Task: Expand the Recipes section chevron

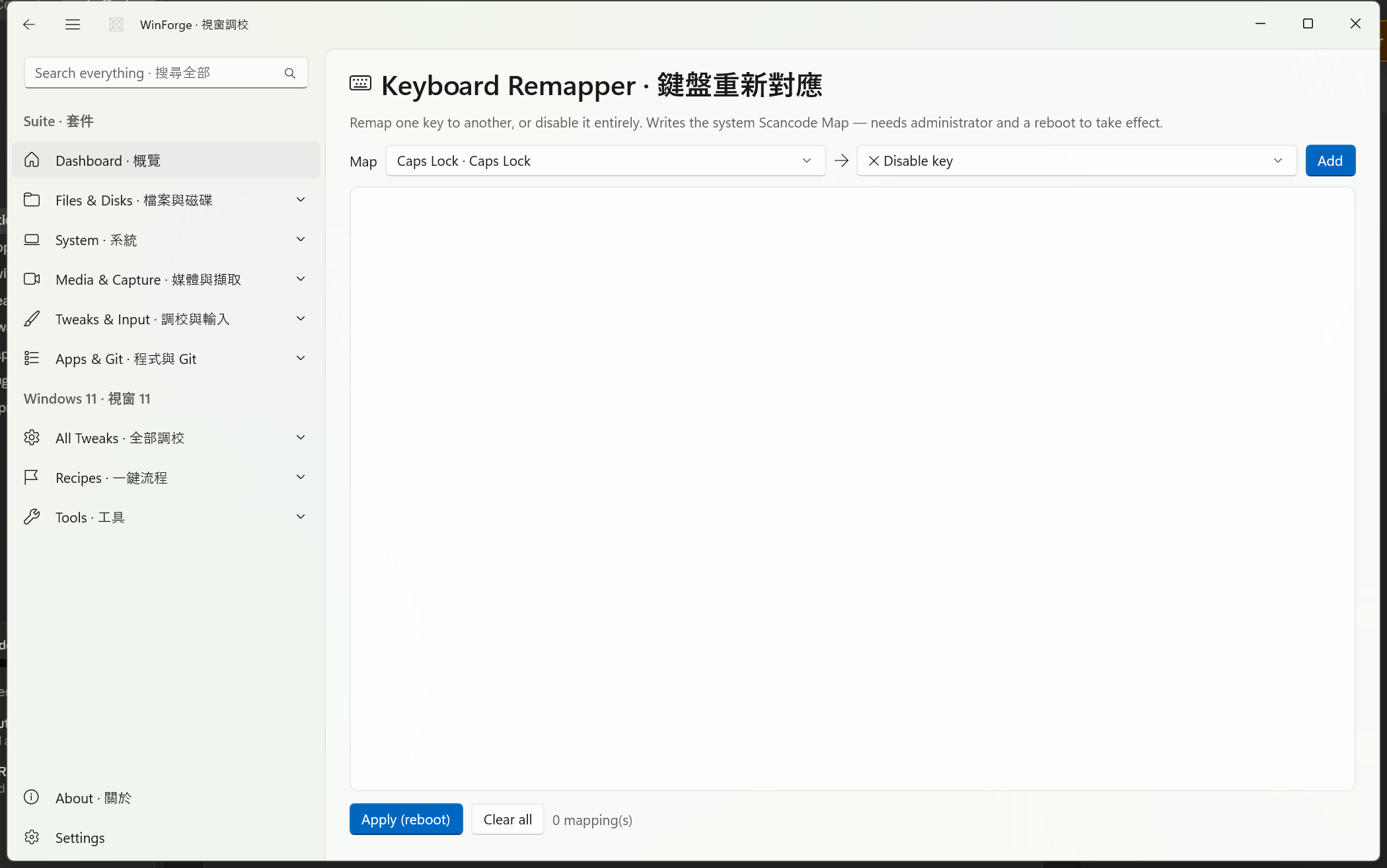Action: point(301,478)
